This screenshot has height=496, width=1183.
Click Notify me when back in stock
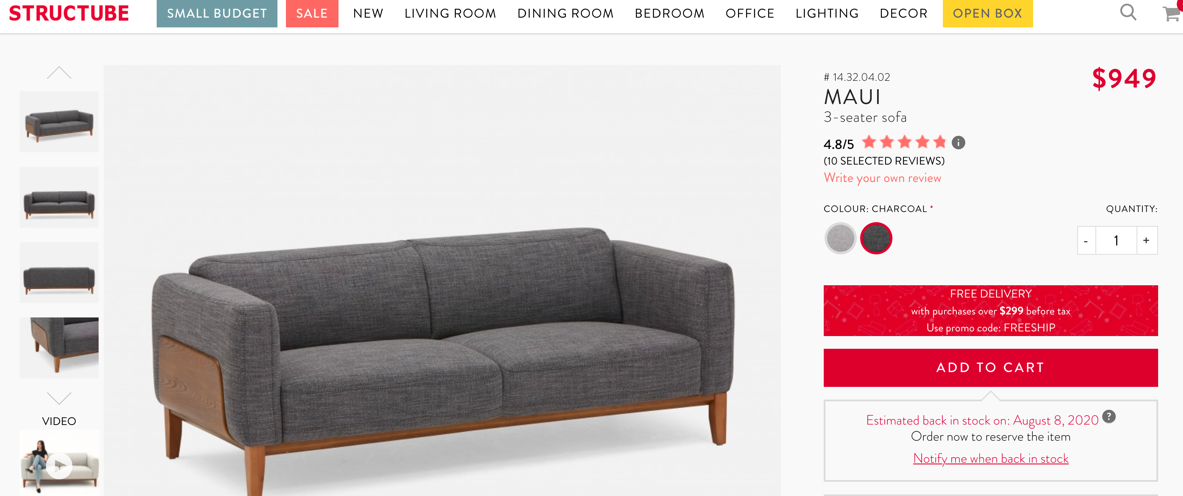coord(991,458)
